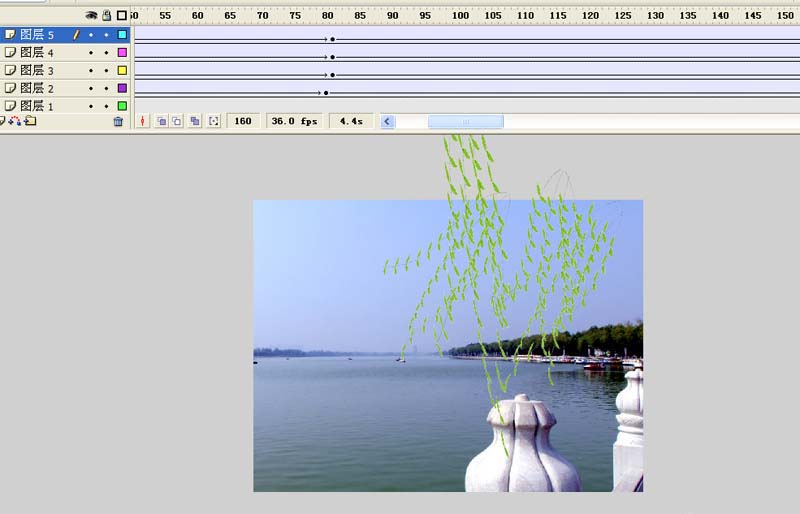Image resolution: width=800 pixels, height=514 pixels.
Task: Click the timeline scroll left arrow
Action: click(387, 121)
